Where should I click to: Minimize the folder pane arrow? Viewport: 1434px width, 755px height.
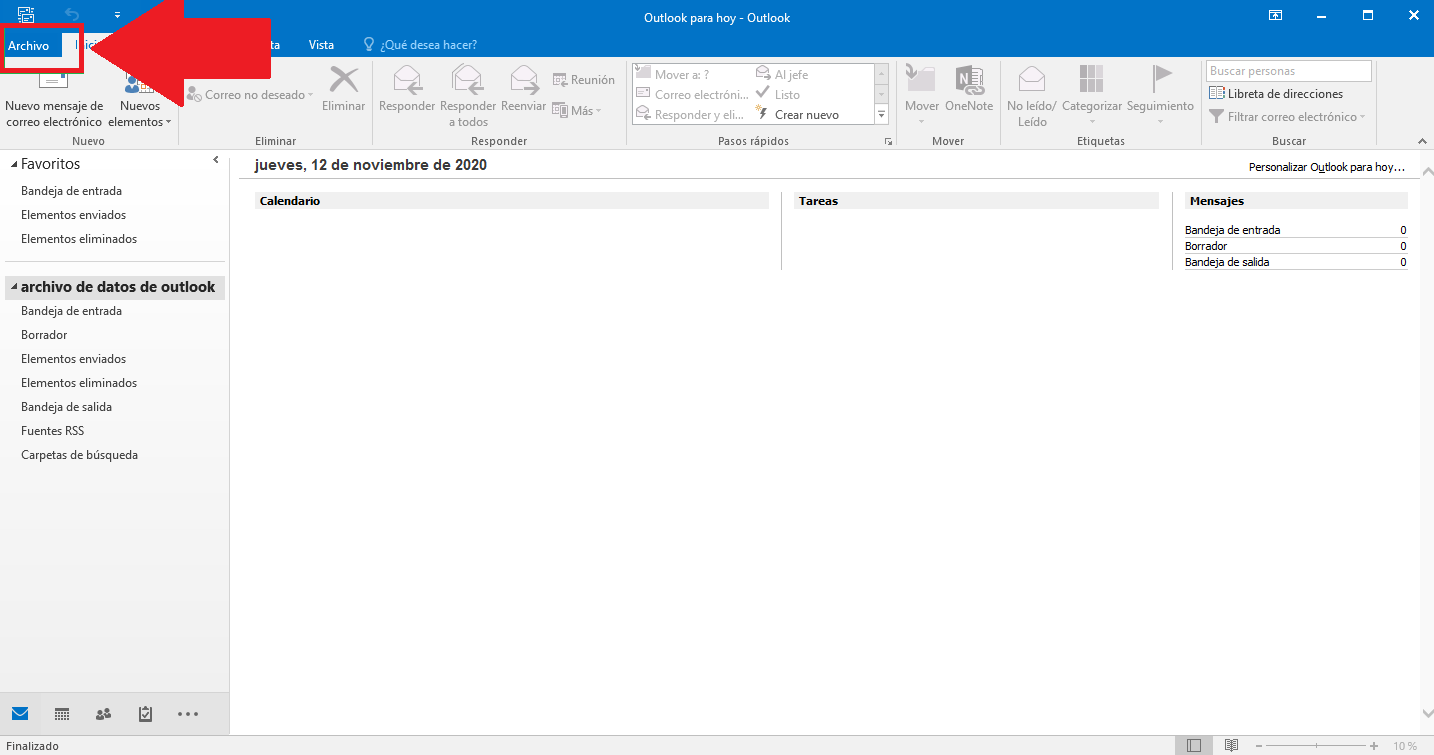(x=216, y=161)
